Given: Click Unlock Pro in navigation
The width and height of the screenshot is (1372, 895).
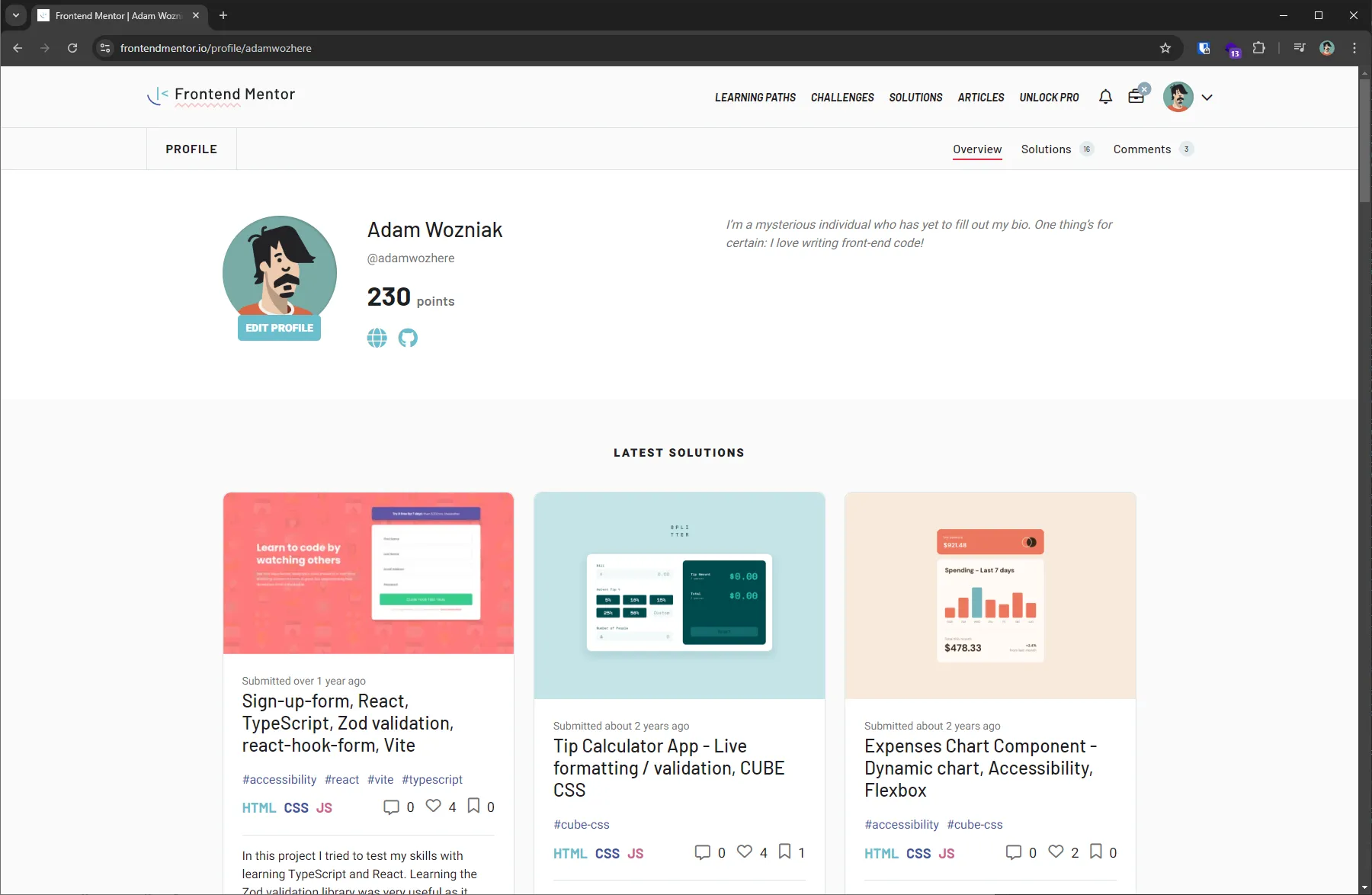Looking at the screenshot, I should pos(1049,98).
